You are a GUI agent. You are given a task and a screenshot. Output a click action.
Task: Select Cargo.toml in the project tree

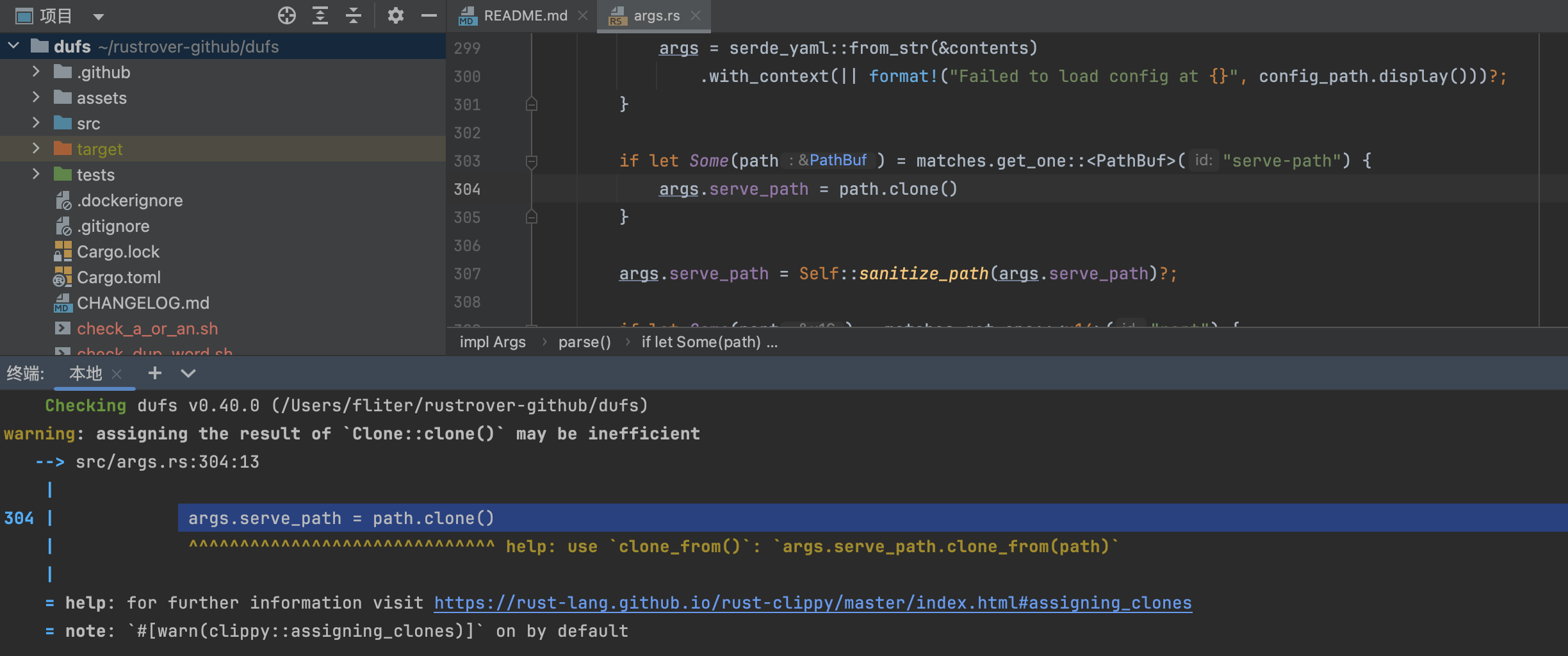click(x=118, y=277)
